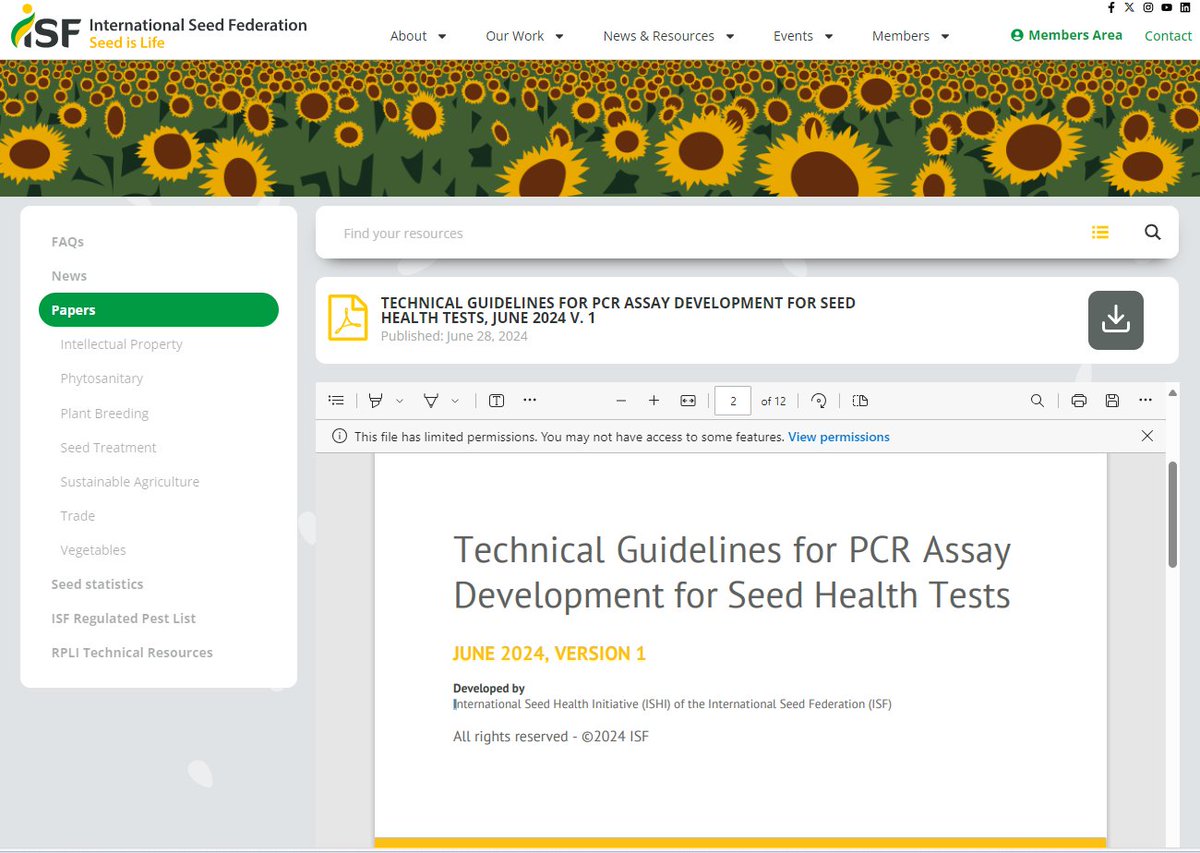Viewport: 1200px width, 853px height.
Task: Zoom out the PDF with minus
Action: (x=621, y=400)
